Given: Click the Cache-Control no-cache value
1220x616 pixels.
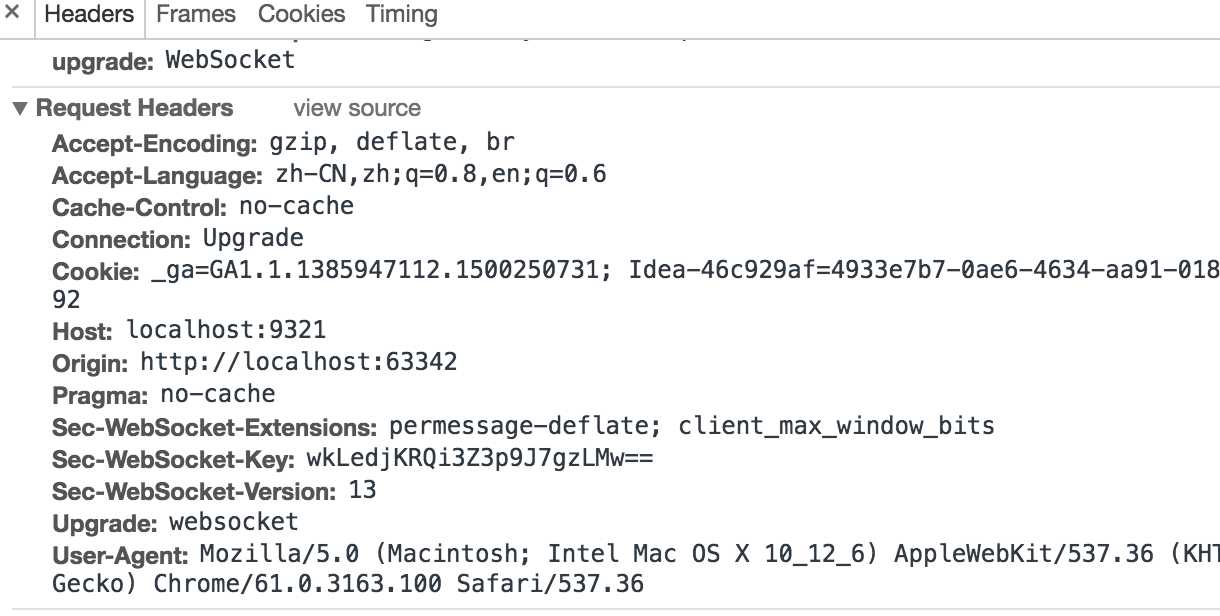Looking at the screenshot, I should (x=296, y=207).
